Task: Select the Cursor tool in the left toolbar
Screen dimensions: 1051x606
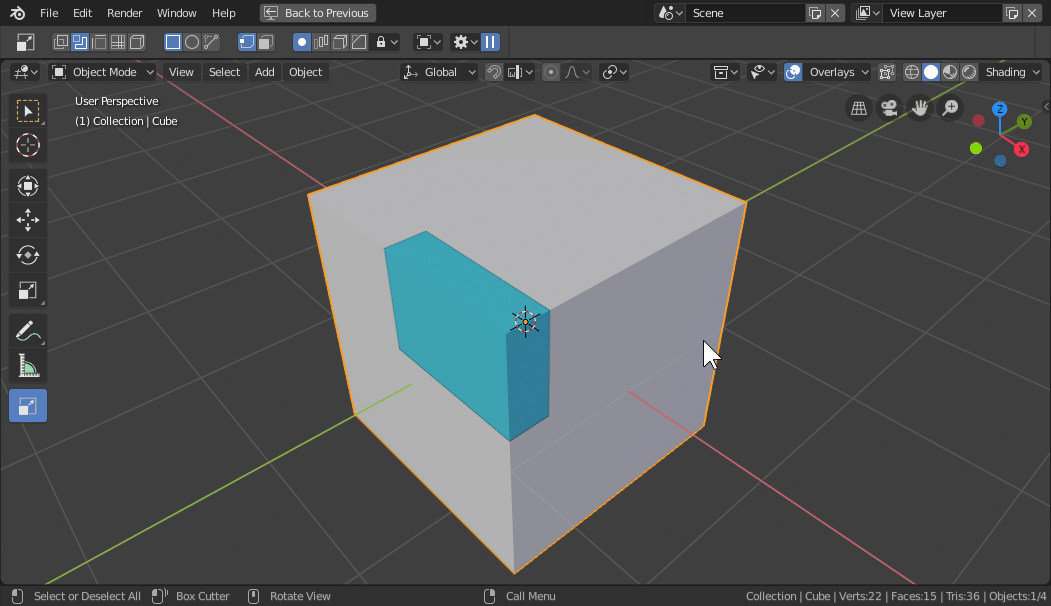Action: (x=28, y=145)
